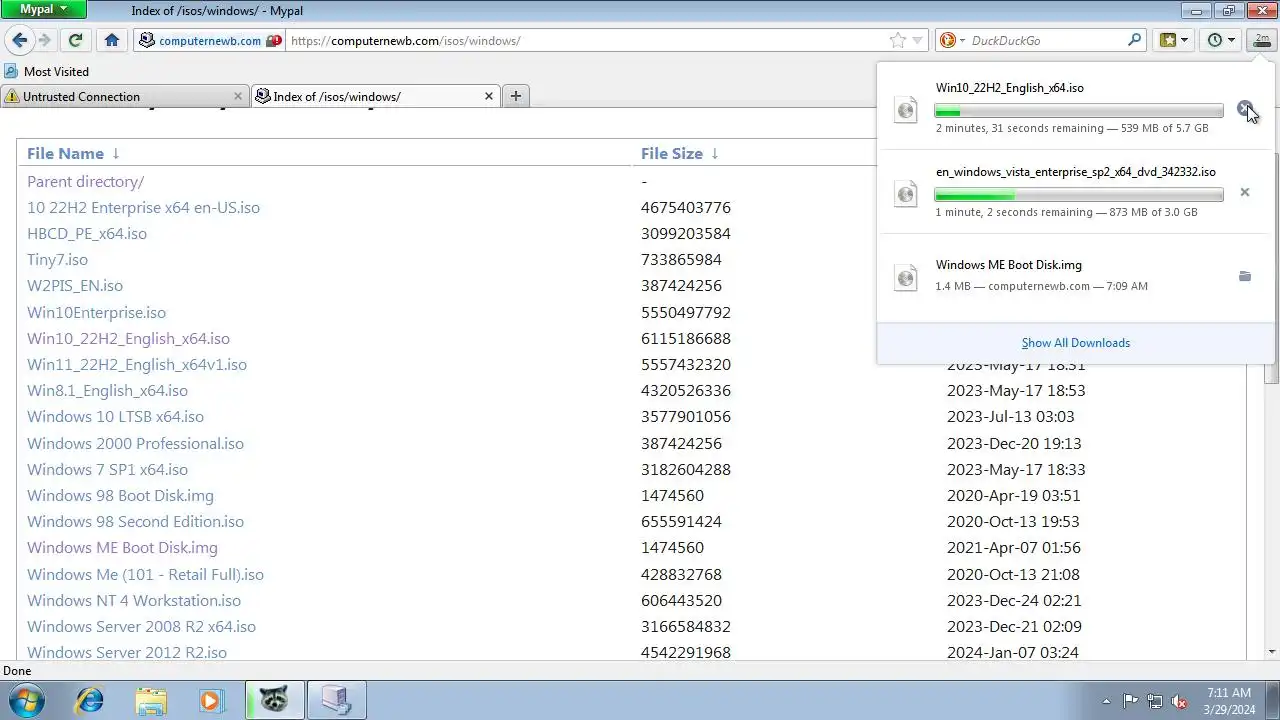The width and height of the screenshot is (1280, 720).
Task: Click the DuckDuckGo search field
Action: (x=1045, y=41)
